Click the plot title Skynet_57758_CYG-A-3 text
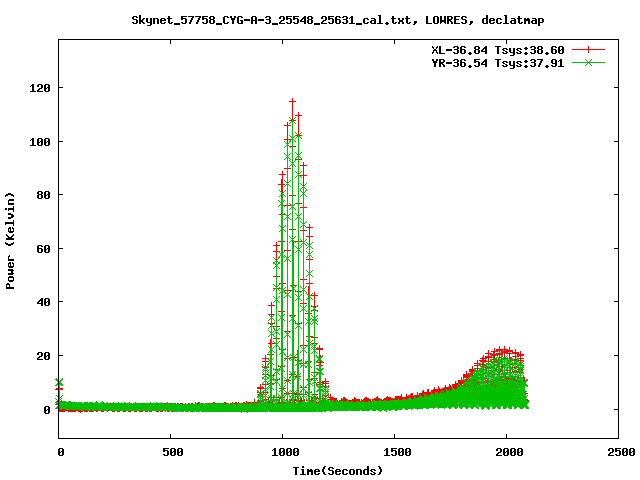The width and height of the screenshot is (640, 480). tap(338, 20)
